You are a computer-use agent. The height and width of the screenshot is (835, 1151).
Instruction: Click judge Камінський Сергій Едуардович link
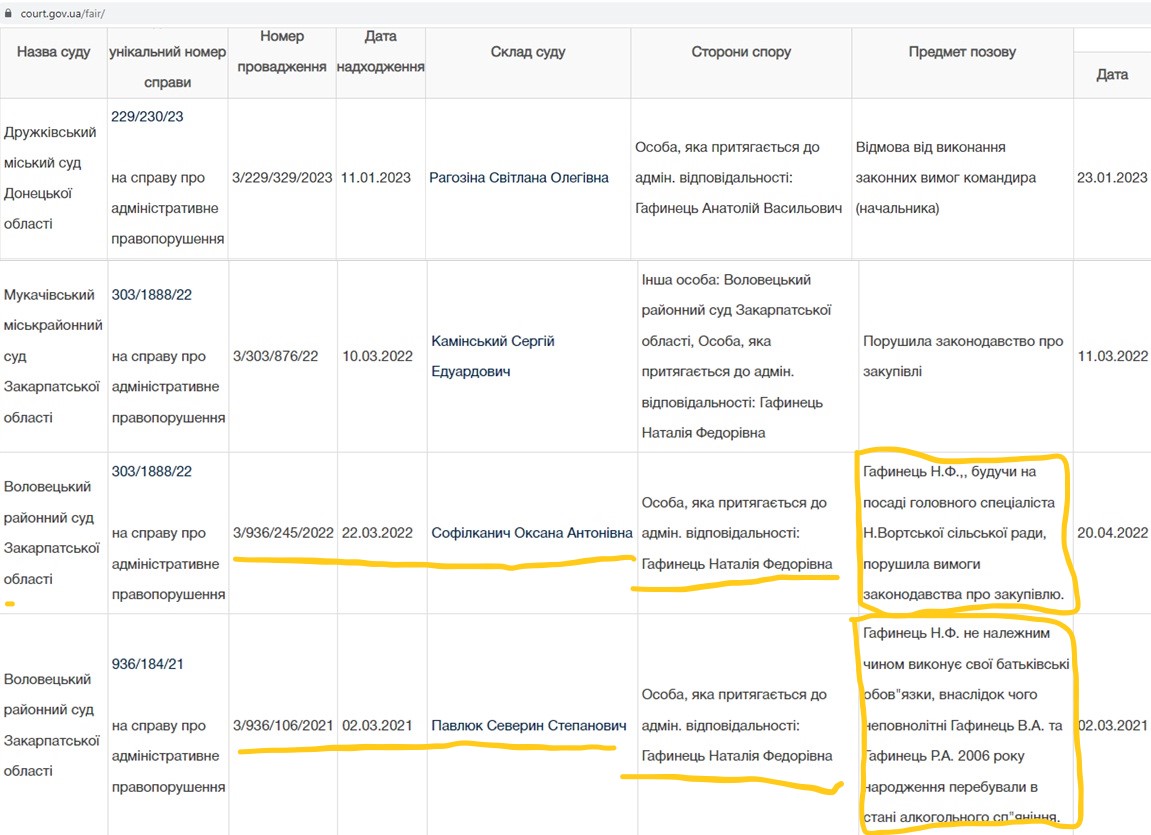[x=493, y=356]
